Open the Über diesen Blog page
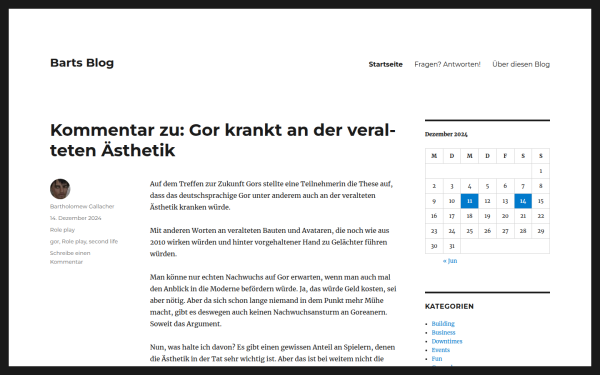The image size is (600, 375). coord(521,64)
